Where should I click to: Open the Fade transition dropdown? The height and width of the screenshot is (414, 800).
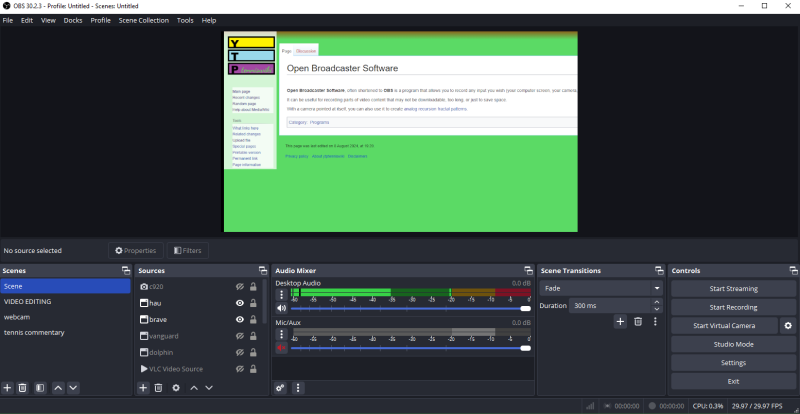[x=601, y=288]
